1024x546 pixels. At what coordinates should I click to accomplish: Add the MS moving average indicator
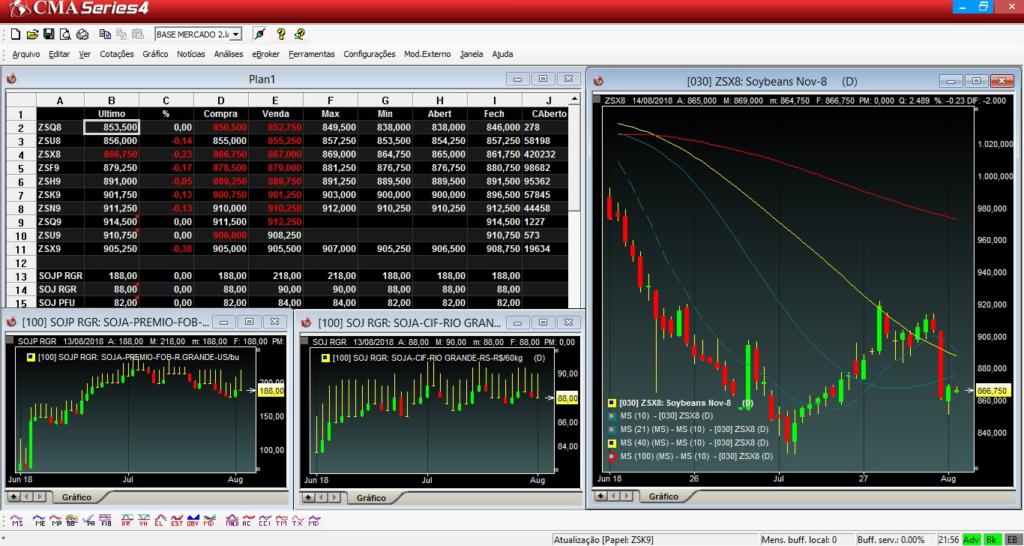pyautogui.click(x=17, y=522)
